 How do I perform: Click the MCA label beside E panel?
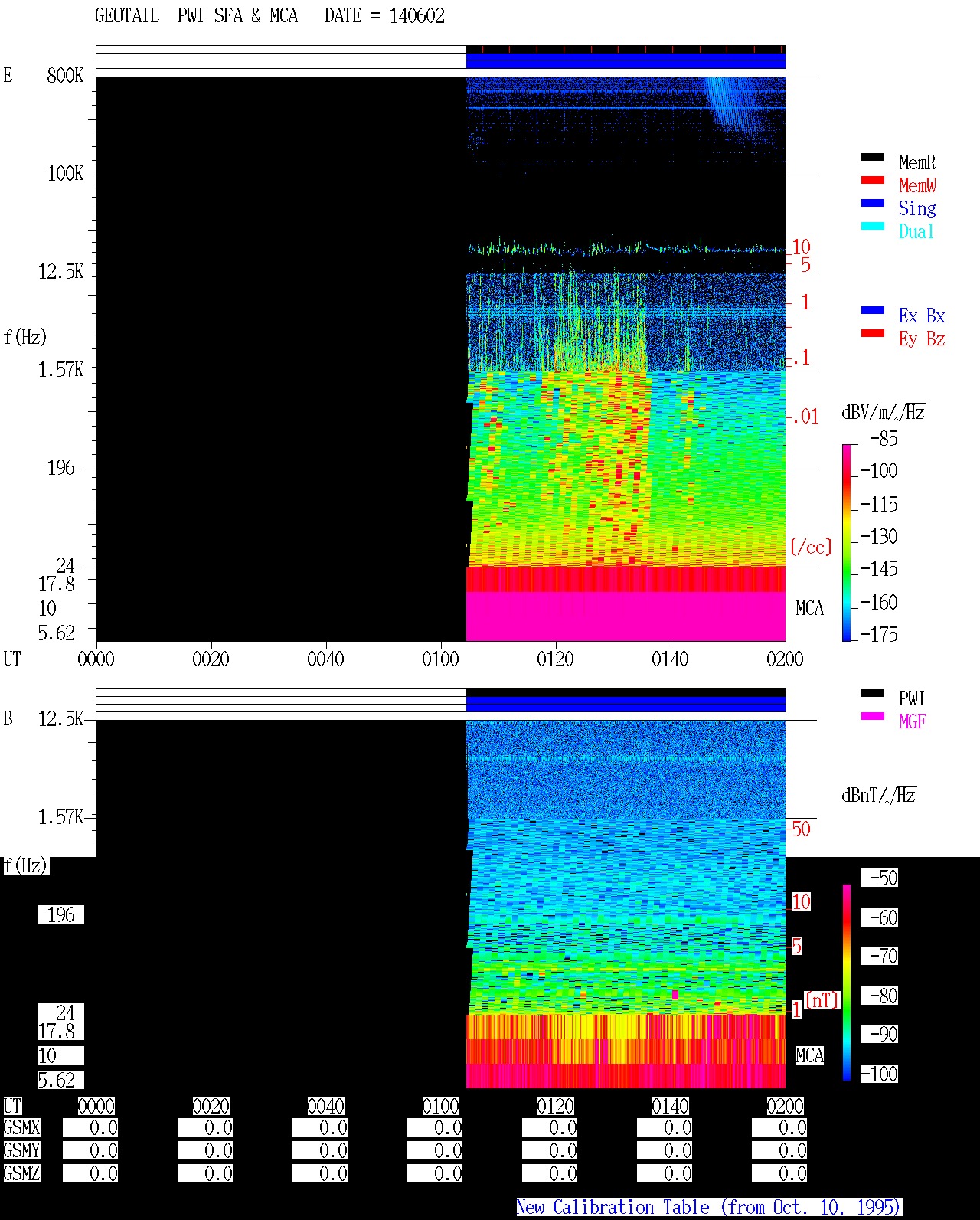pyautogui.click(x=809, y=608)
